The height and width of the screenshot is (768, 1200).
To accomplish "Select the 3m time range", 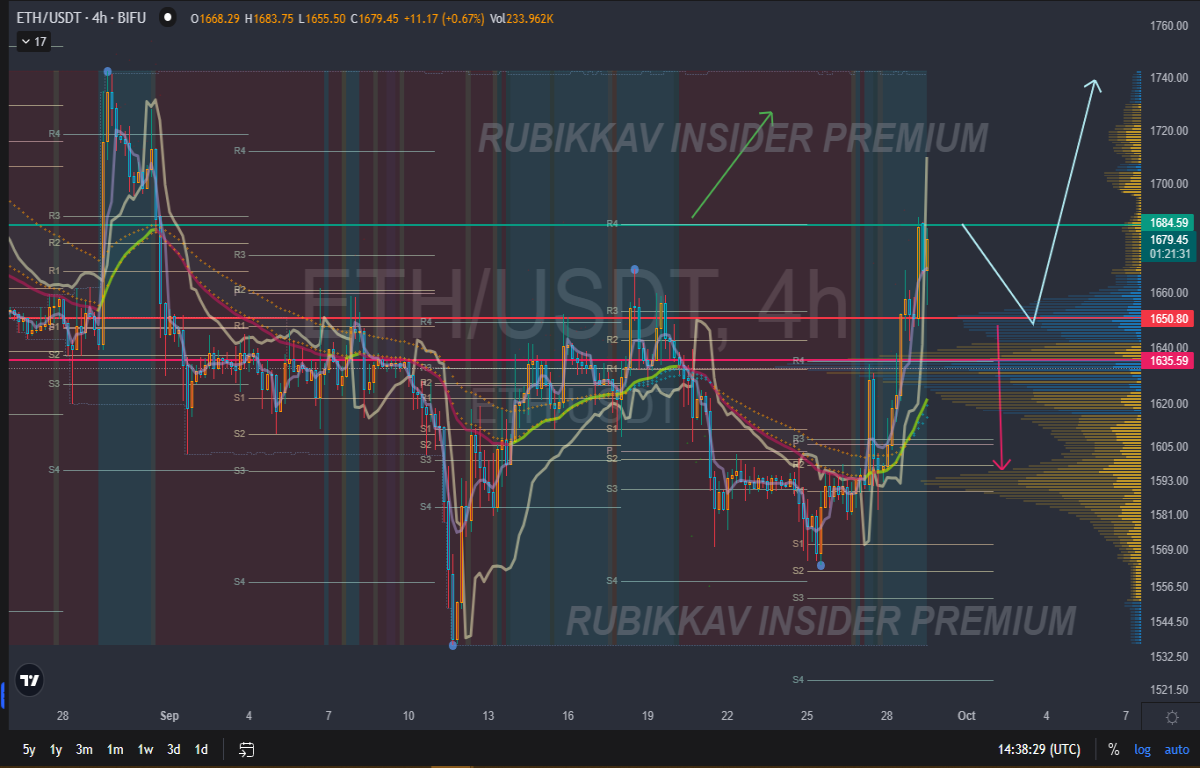I will coord(85,749).
